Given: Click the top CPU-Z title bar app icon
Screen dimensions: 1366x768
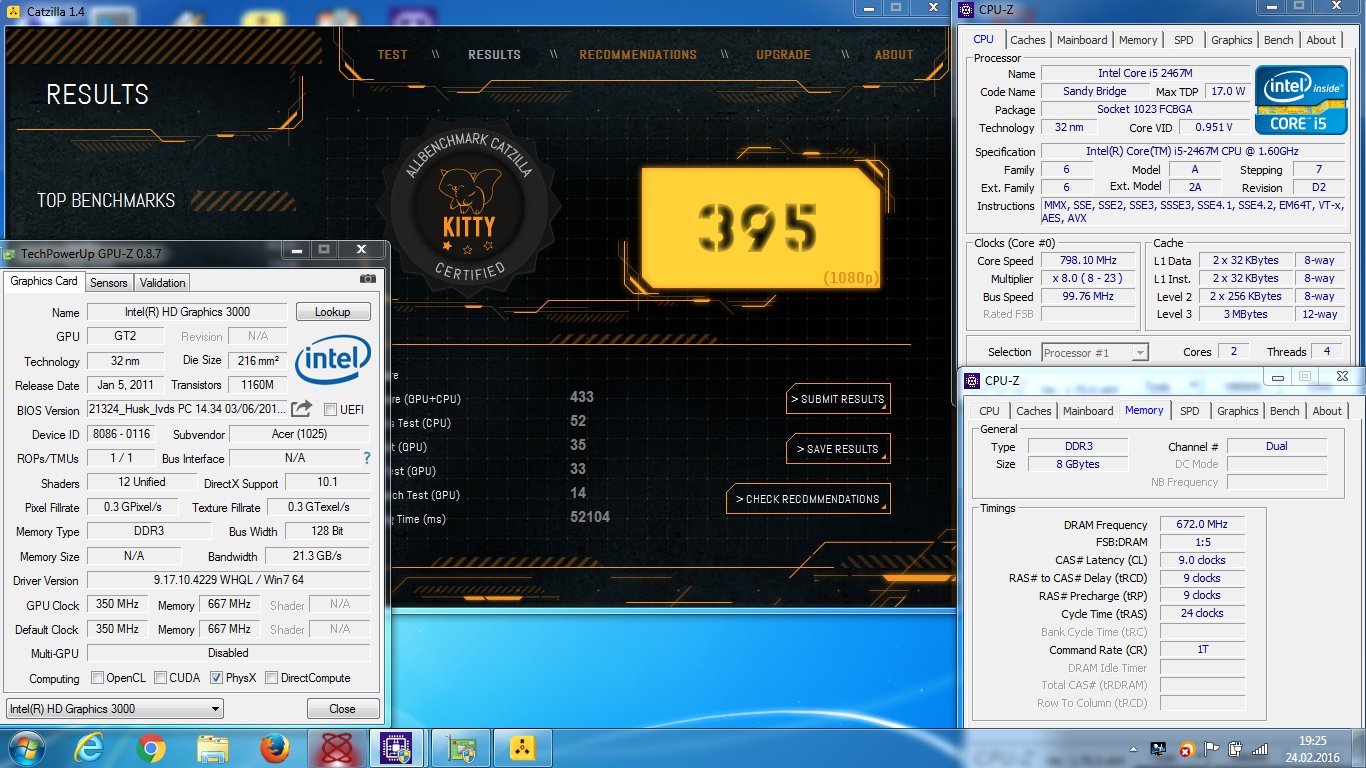Looking at the screenshot, I should click(x=966, y=10).
